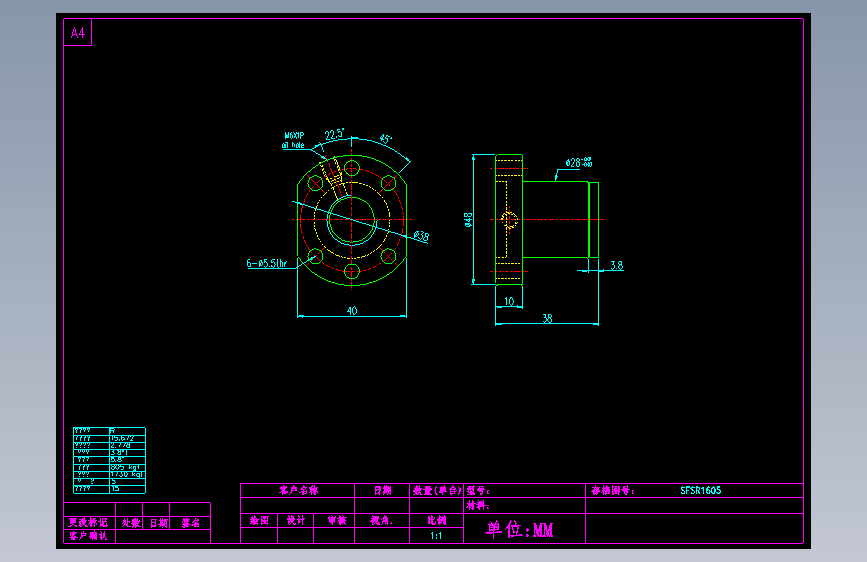867x562 pixels.
Task: Select the 视角 cell label
Action: (381, 521)
